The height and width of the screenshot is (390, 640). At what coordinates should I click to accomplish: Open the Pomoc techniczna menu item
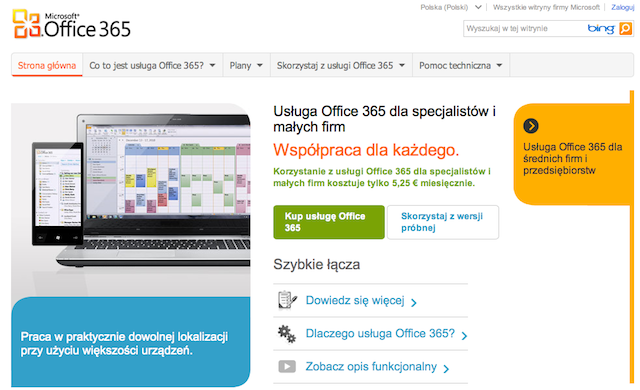461,65
